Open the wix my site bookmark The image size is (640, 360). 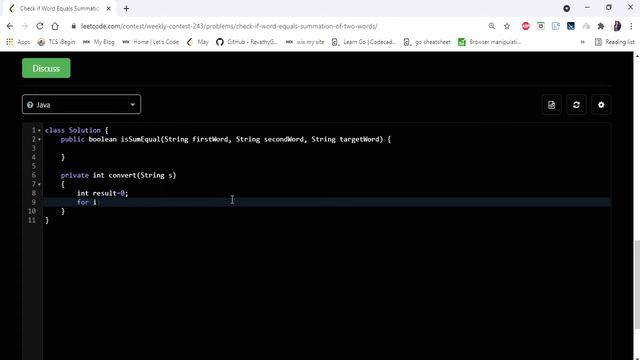[305, 42]
